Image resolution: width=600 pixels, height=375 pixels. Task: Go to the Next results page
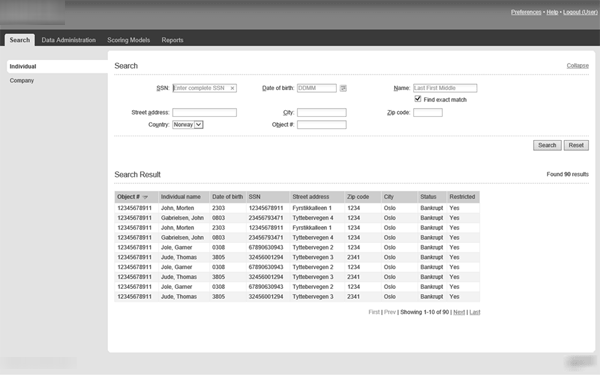coord(459,312)
